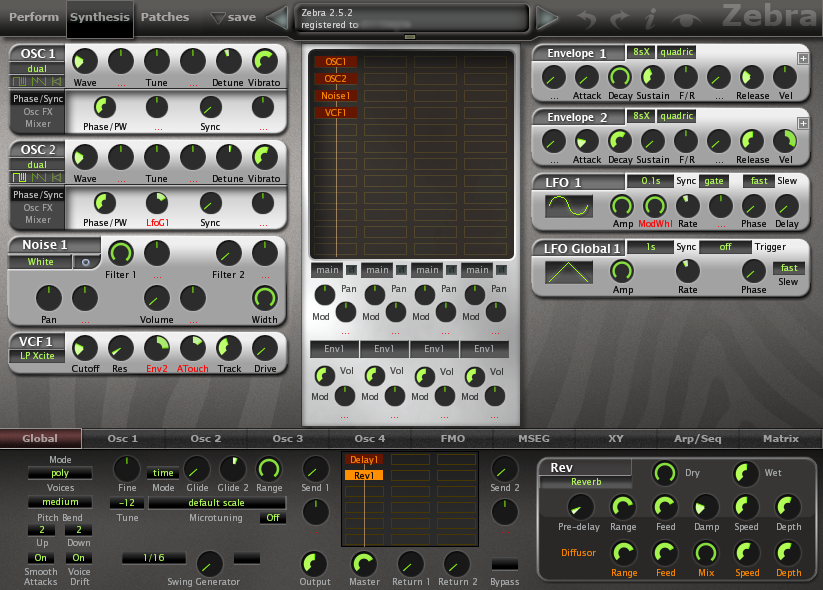This screenshot has width=823, height=590.
Task: Click the OSC2 module in the grid
Action: [335, 79]
